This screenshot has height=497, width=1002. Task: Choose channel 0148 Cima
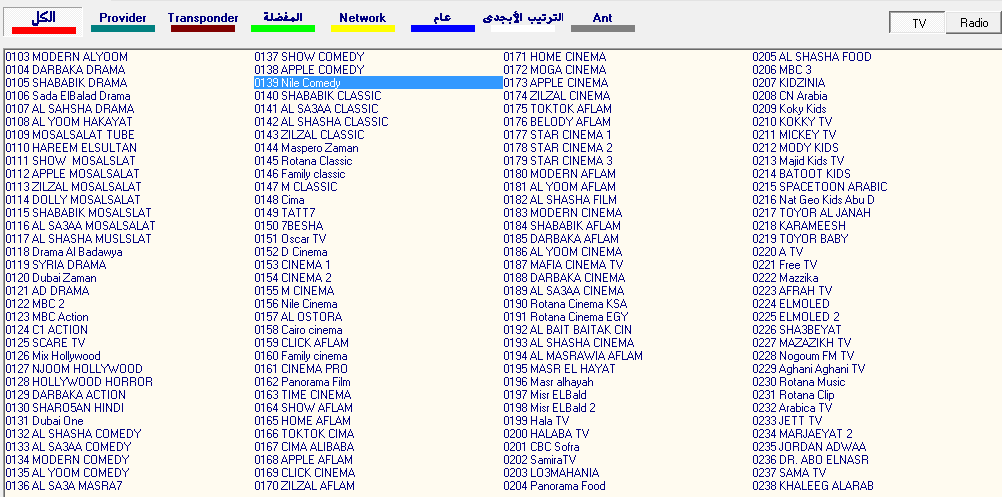point(279,200)
